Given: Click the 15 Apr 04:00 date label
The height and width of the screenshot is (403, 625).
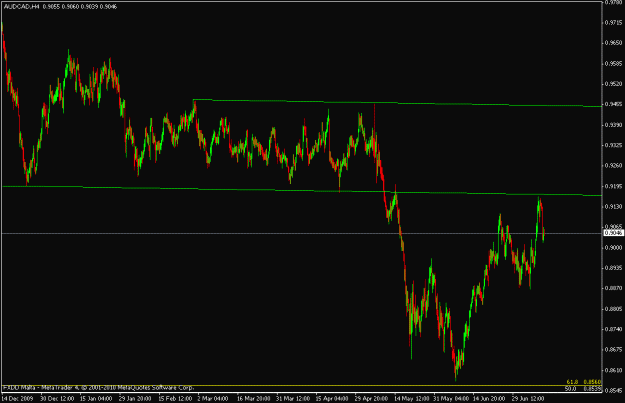Looking at the screenshot, I should (x=332, y=398).
